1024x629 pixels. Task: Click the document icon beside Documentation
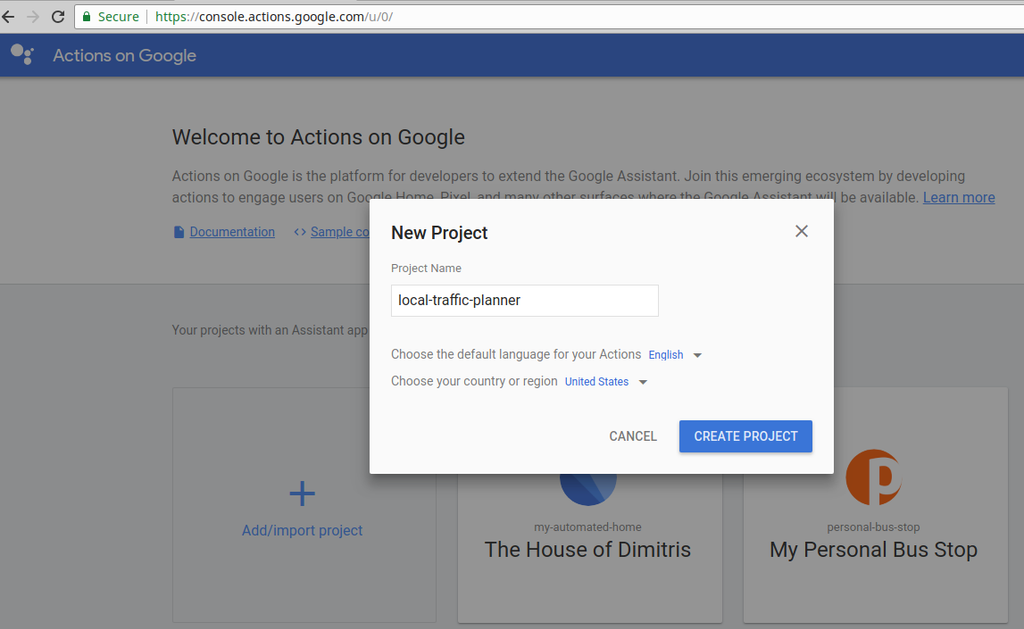(x=178, y=232)
